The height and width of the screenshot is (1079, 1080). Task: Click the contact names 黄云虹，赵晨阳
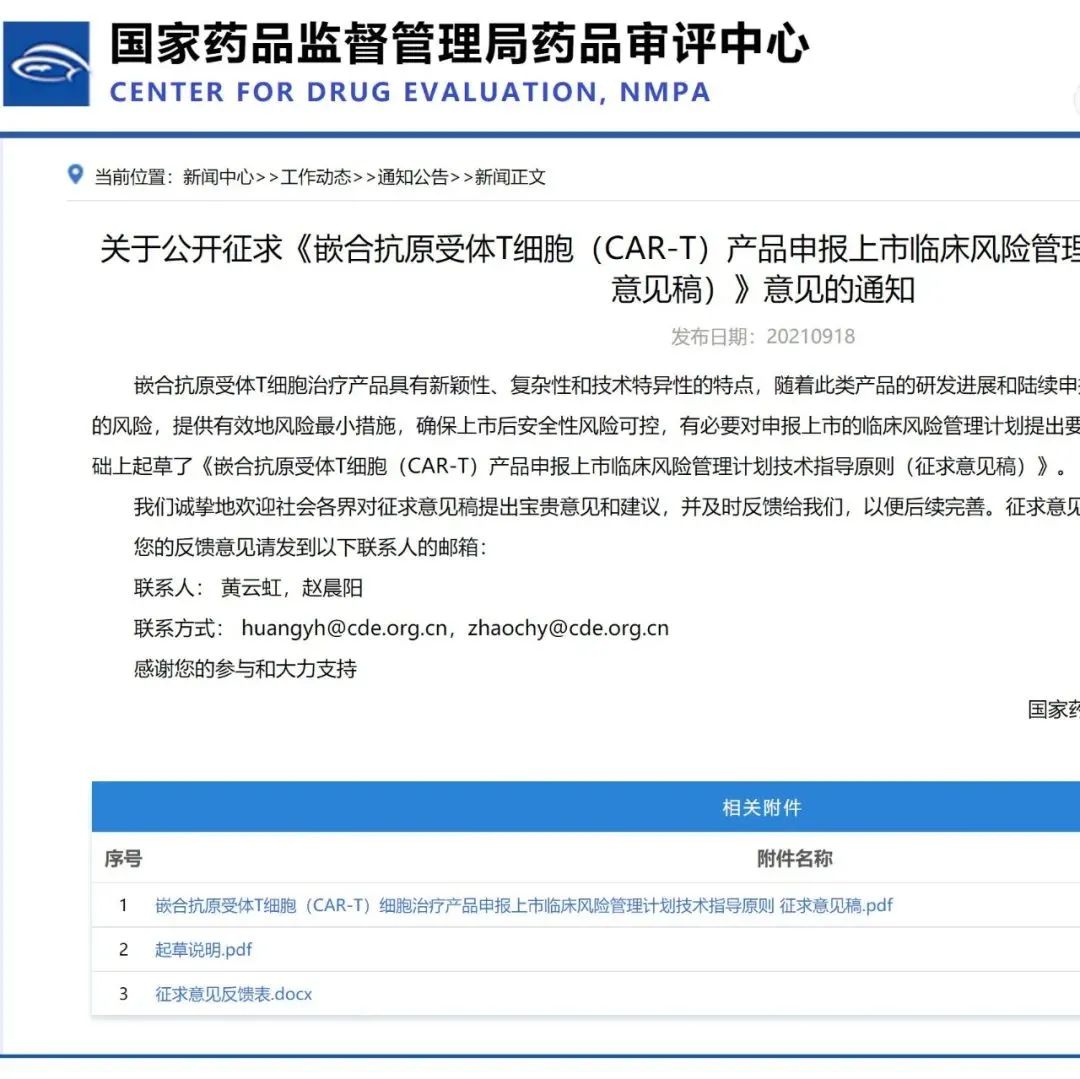tap(291, 588)
